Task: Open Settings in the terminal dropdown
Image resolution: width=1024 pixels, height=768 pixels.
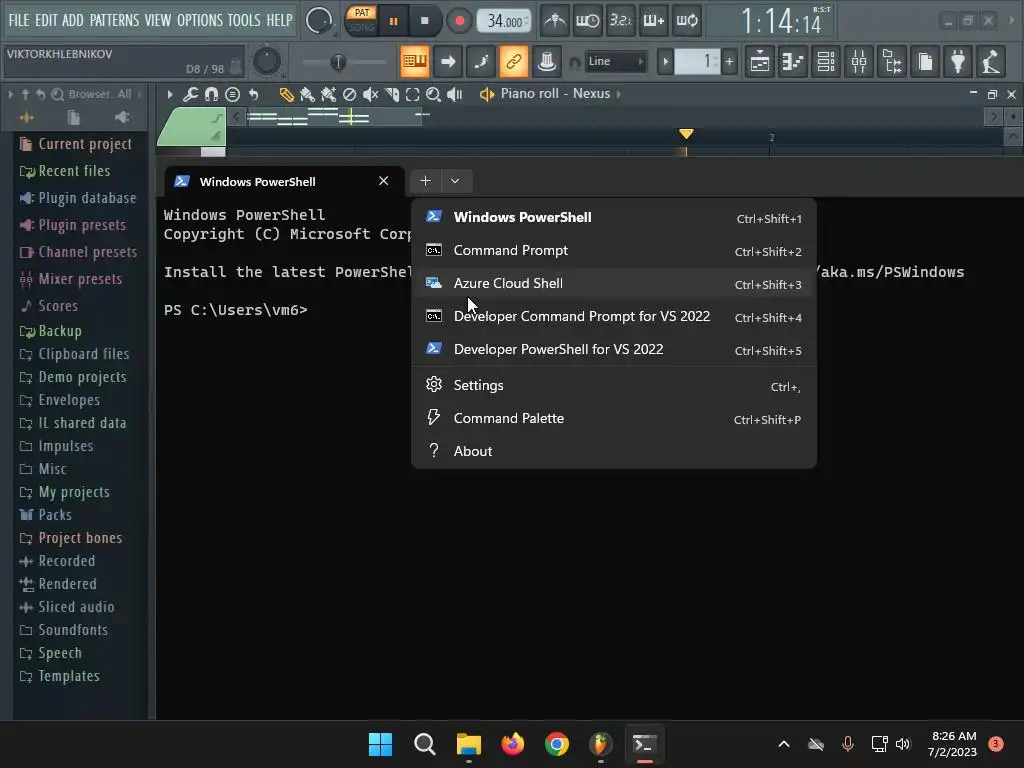Action: tap(614, 385)
